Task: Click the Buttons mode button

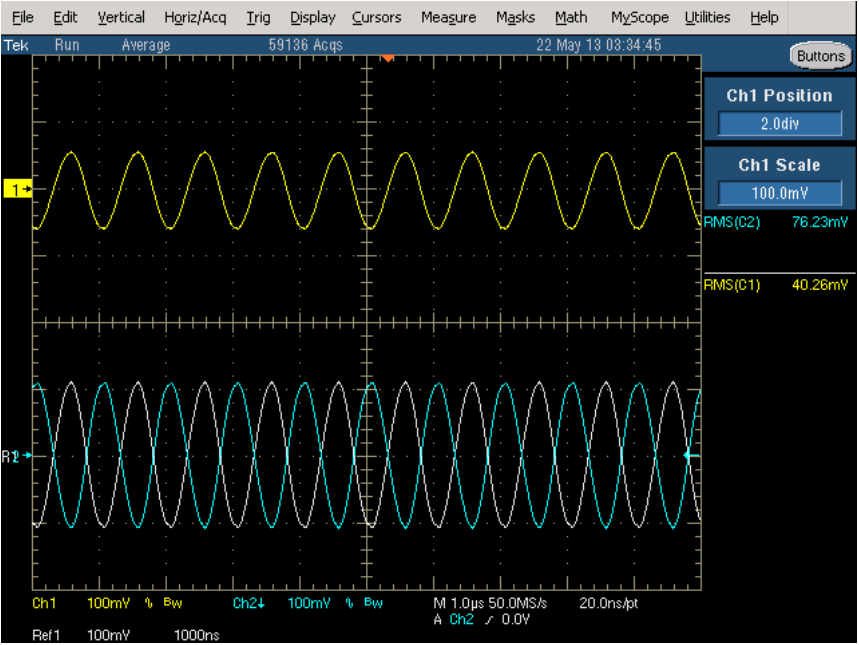Action: (821, 56)
